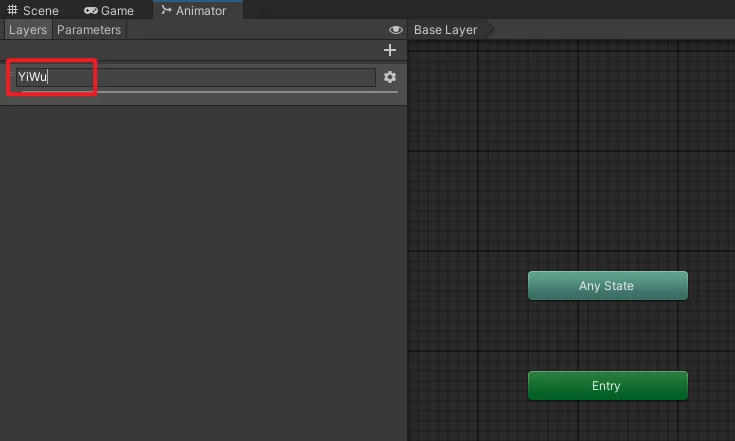Switch to the Layers tab
This screenshot has width=735, height=441.
click(28, 30)
